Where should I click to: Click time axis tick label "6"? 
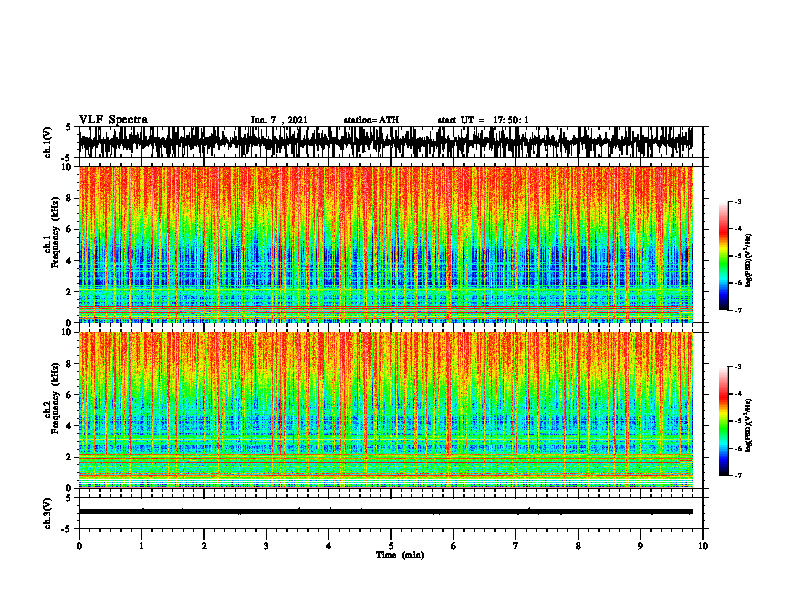[x=454, y=546]
